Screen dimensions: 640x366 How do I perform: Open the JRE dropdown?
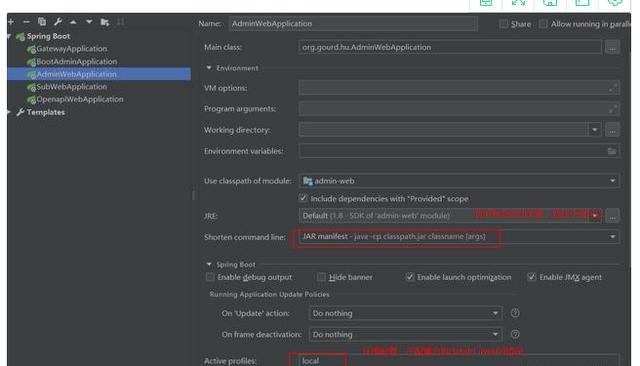click(x=595, y=216)
